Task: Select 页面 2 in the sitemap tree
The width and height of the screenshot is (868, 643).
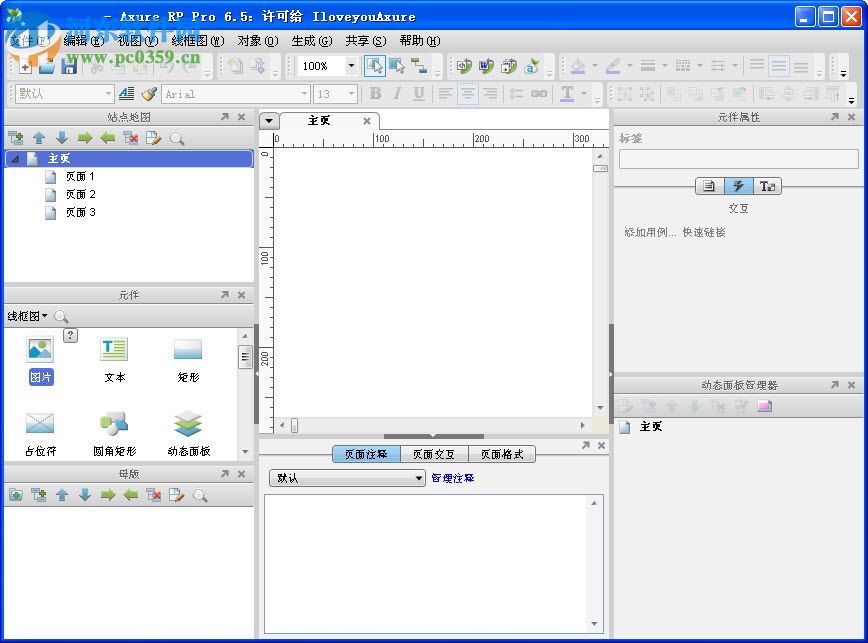Action: point(78,194)
